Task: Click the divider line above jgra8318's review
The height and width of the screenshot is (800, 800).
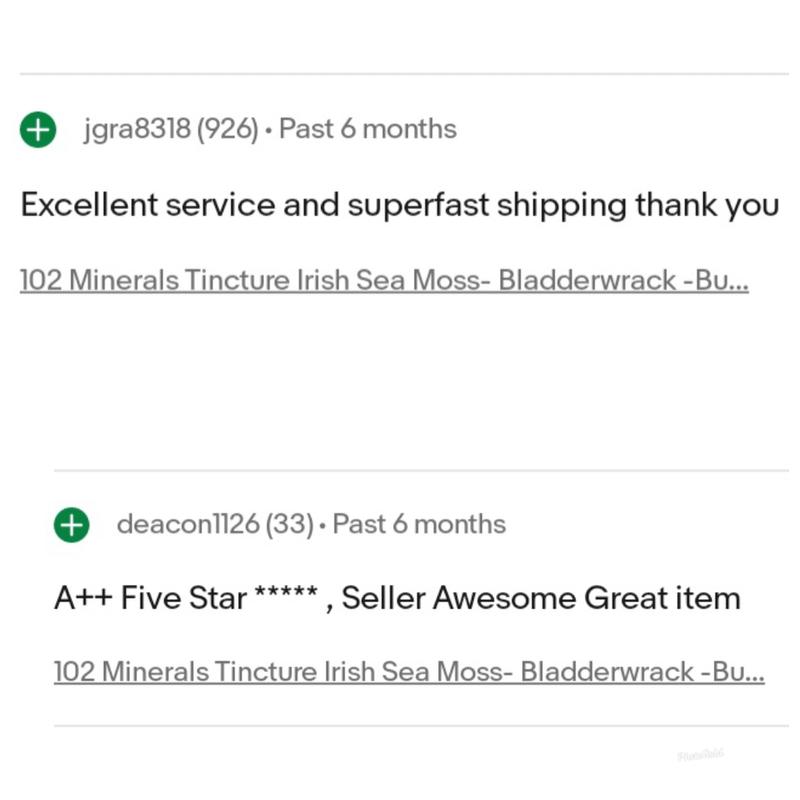Action: (400, 74)
